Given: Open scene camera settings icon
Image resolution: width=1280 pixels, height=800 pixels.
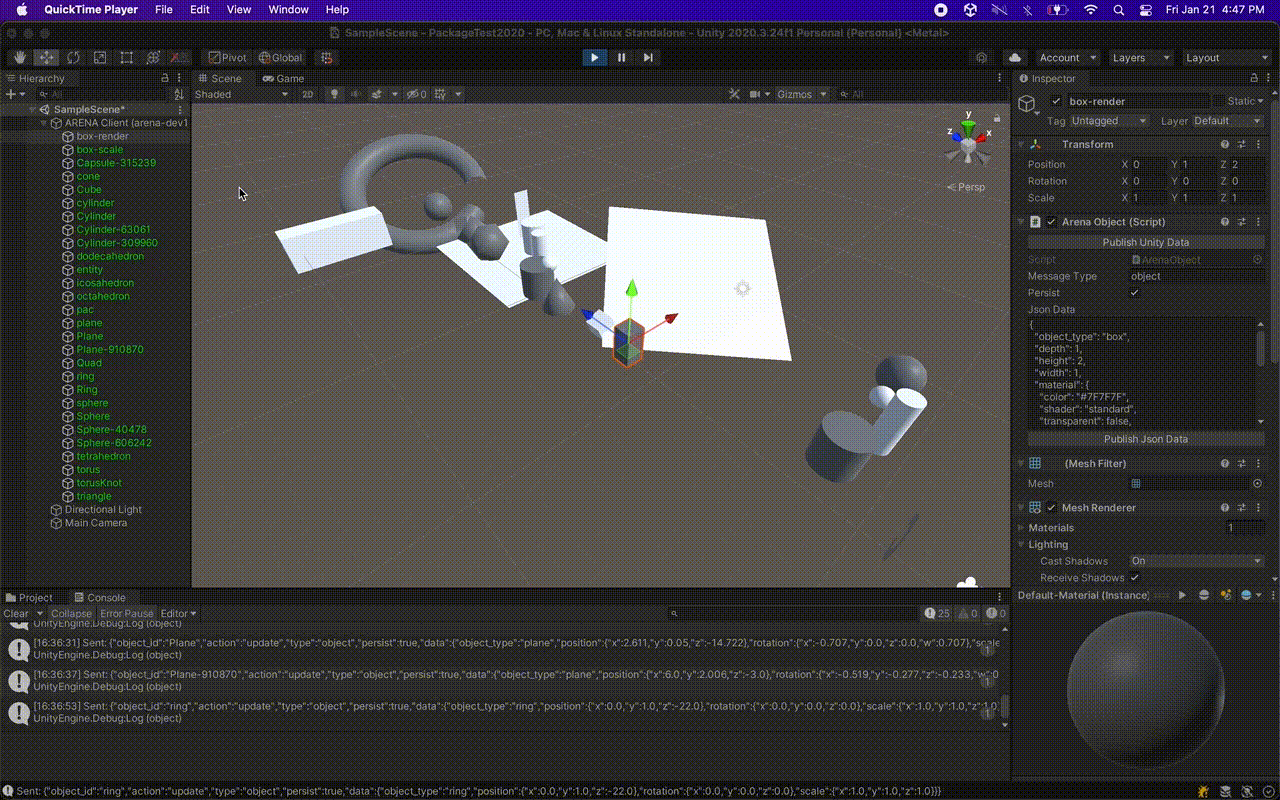Looking at the screenshot, I should click(x=757, y=94).
